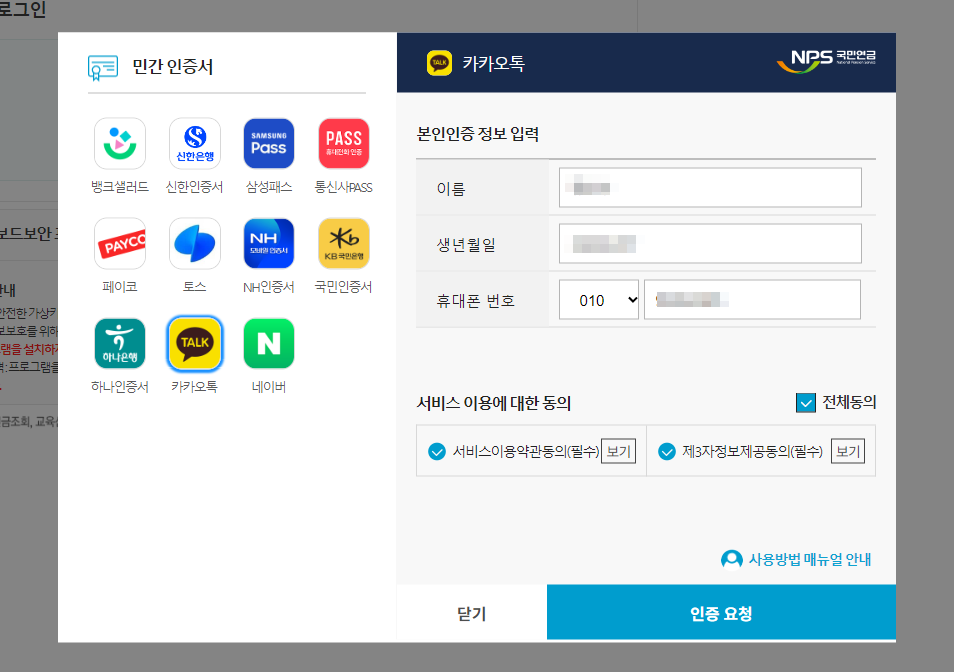Select the 하나인증서 icon
Screen dimensions: 954x672
(120, 344)
